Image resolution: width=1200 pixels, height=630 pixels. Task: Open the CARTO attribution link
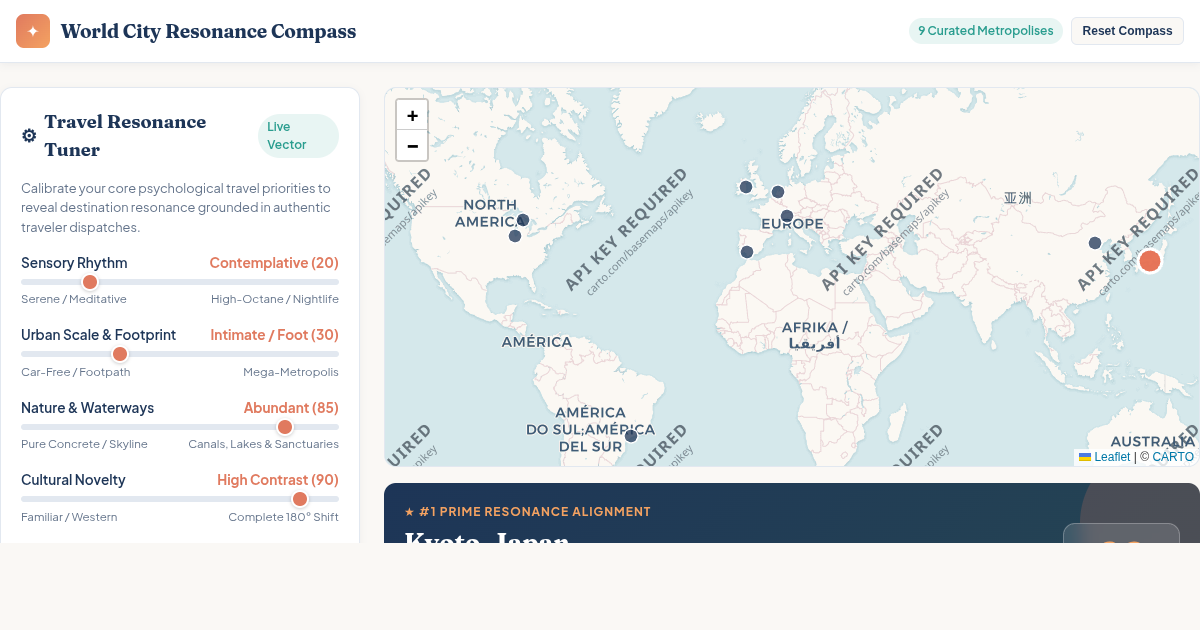[1173, 457]
